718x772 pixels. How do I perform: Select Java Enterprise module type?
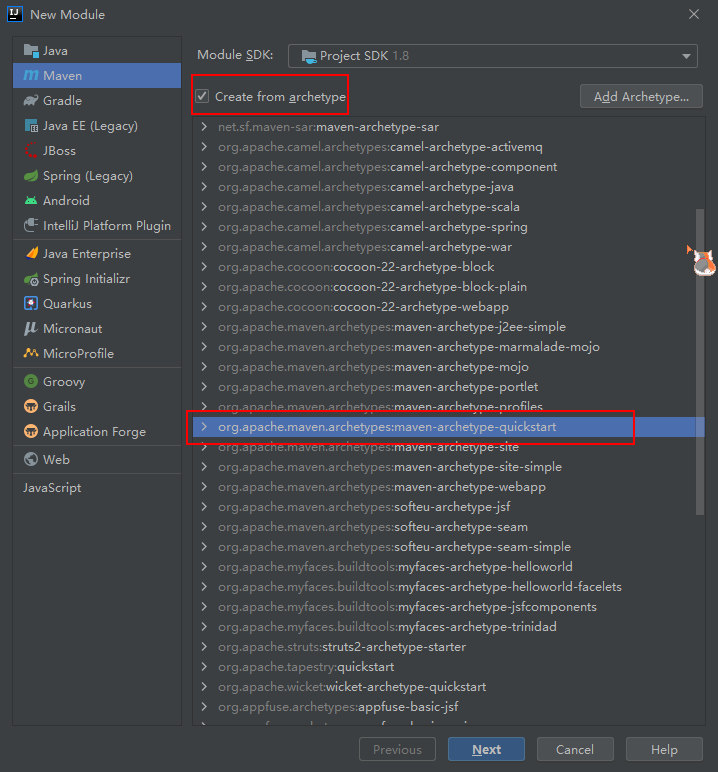[97, 254]
